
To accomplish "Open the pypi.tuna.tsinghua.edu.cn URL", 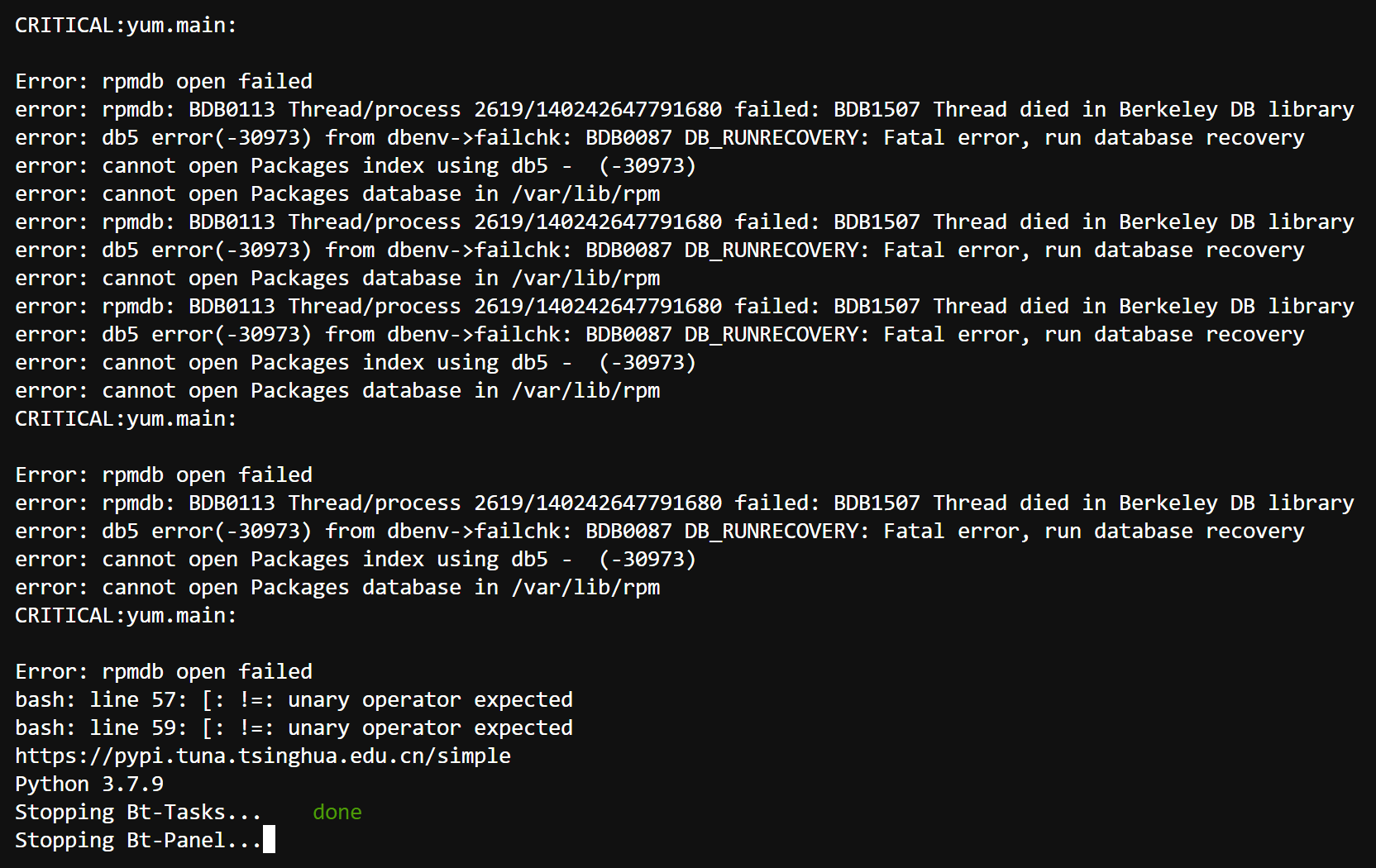I will (x=262, y=756).
